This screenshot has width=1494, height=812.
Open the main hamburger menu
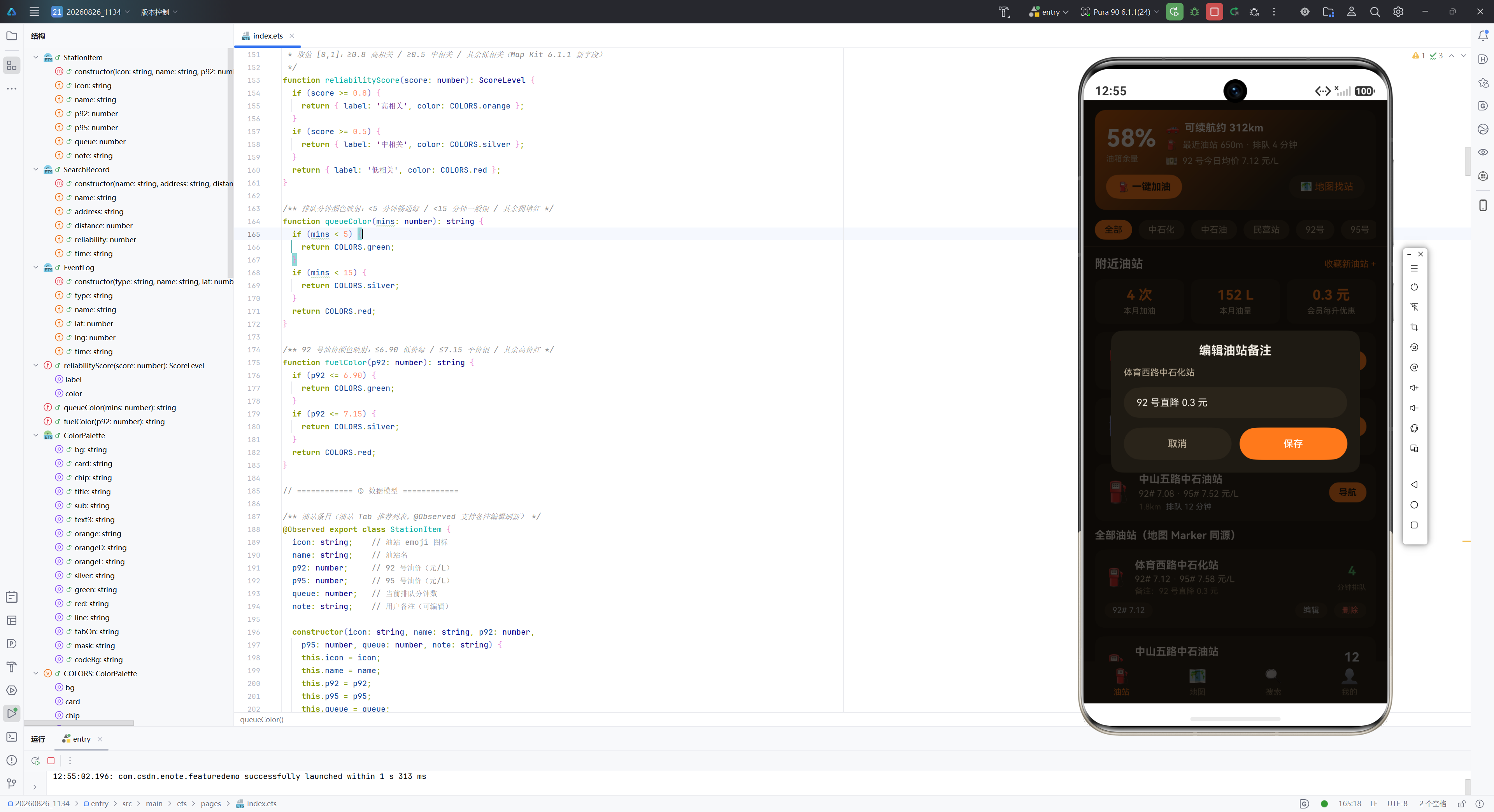pyautogui.click(x=34, y=12)
